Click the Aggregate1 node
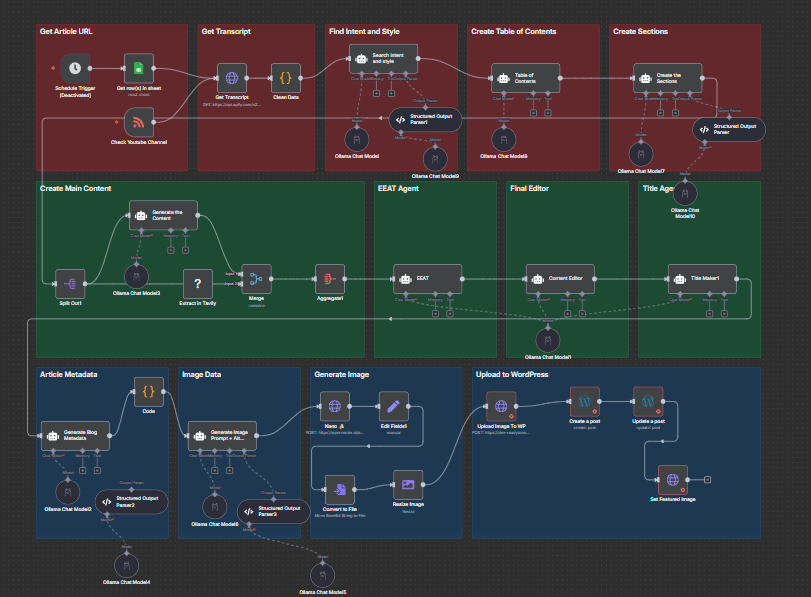811x597 pixels. pos(329,279)
